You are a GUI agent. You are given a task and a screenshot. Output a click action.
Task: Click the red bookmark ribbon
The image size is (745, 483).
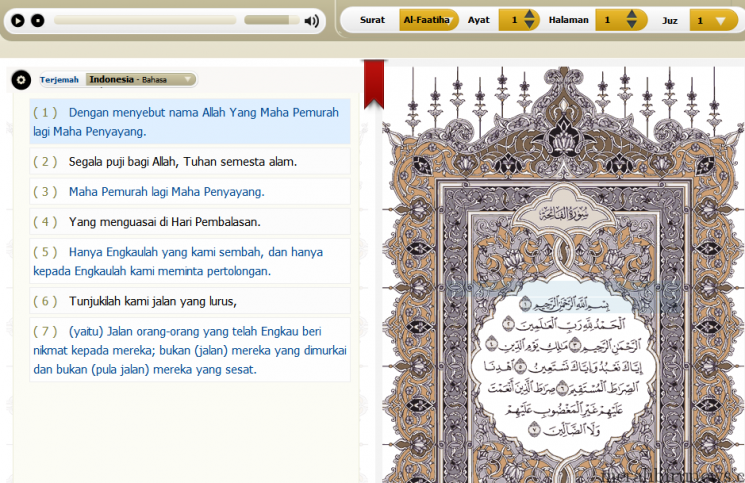374,85
